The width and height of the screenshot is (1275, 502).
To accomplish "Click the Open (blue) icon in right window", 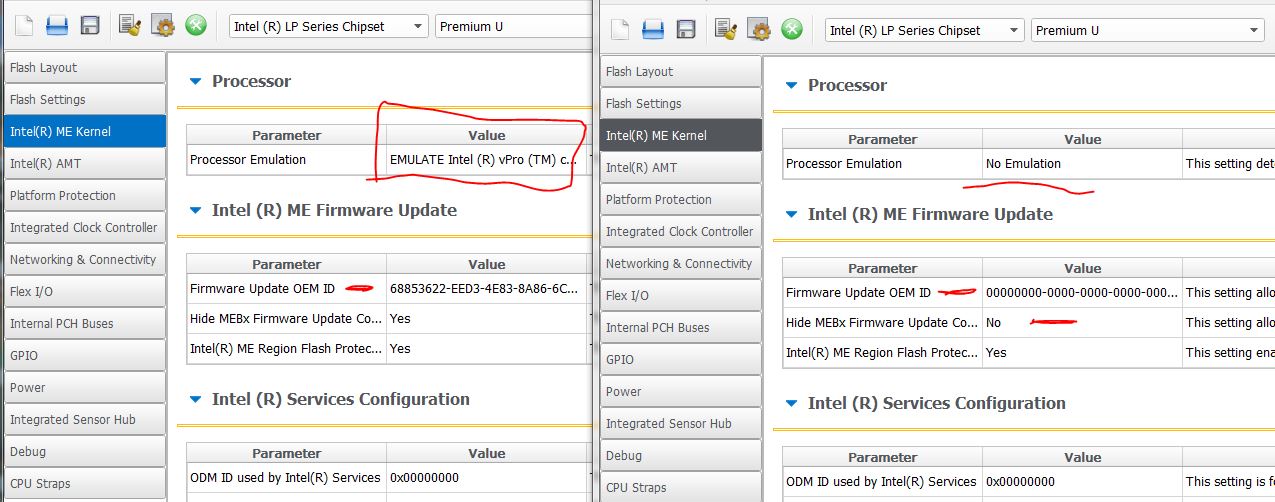I will pos(652,30).
